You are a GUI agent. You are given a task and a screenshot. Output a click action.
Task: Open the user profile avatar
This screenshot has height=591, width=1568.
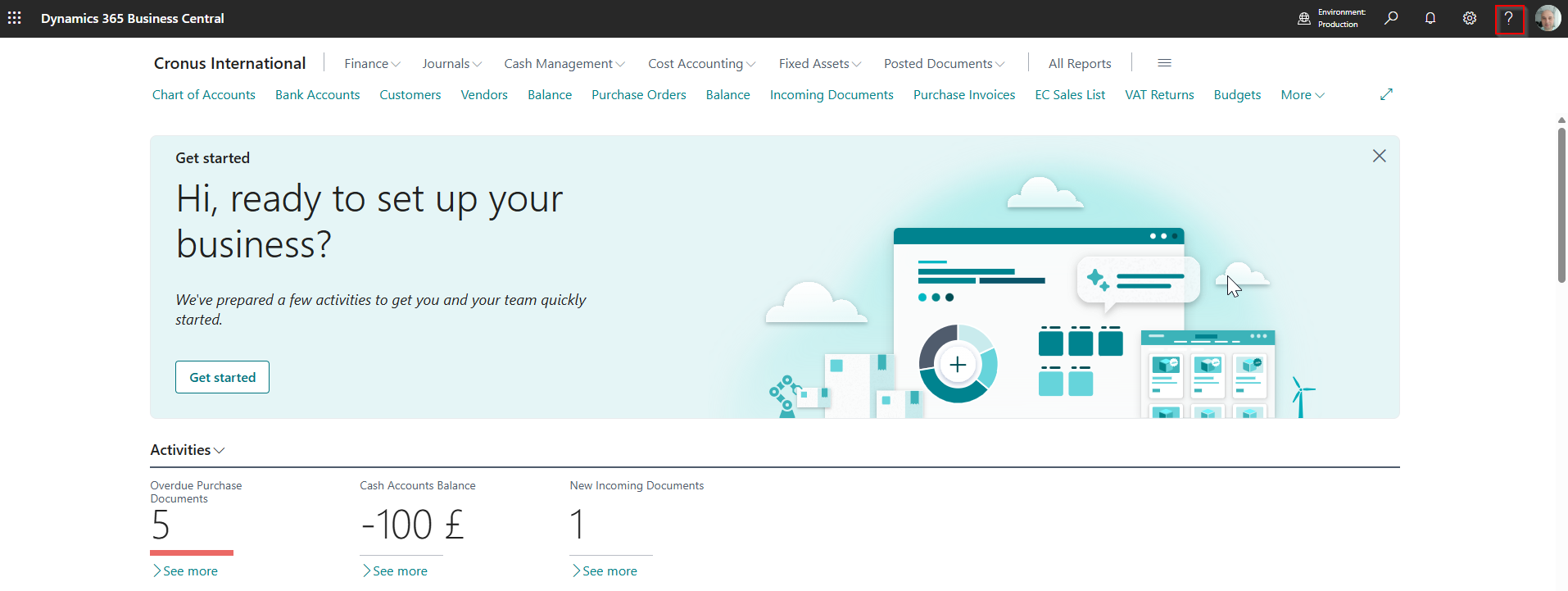[x=1548, y=18]
